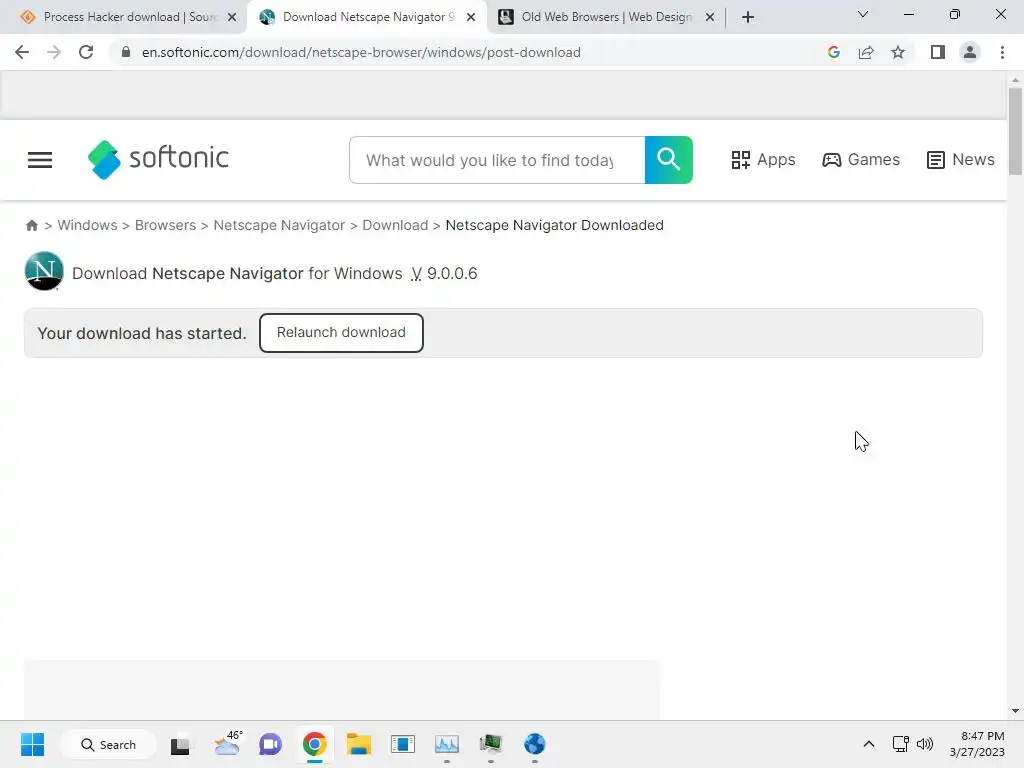Screen dimensions: 1024x768
Task: Open taskbar Search box
Action: click(x=108, y=744)
